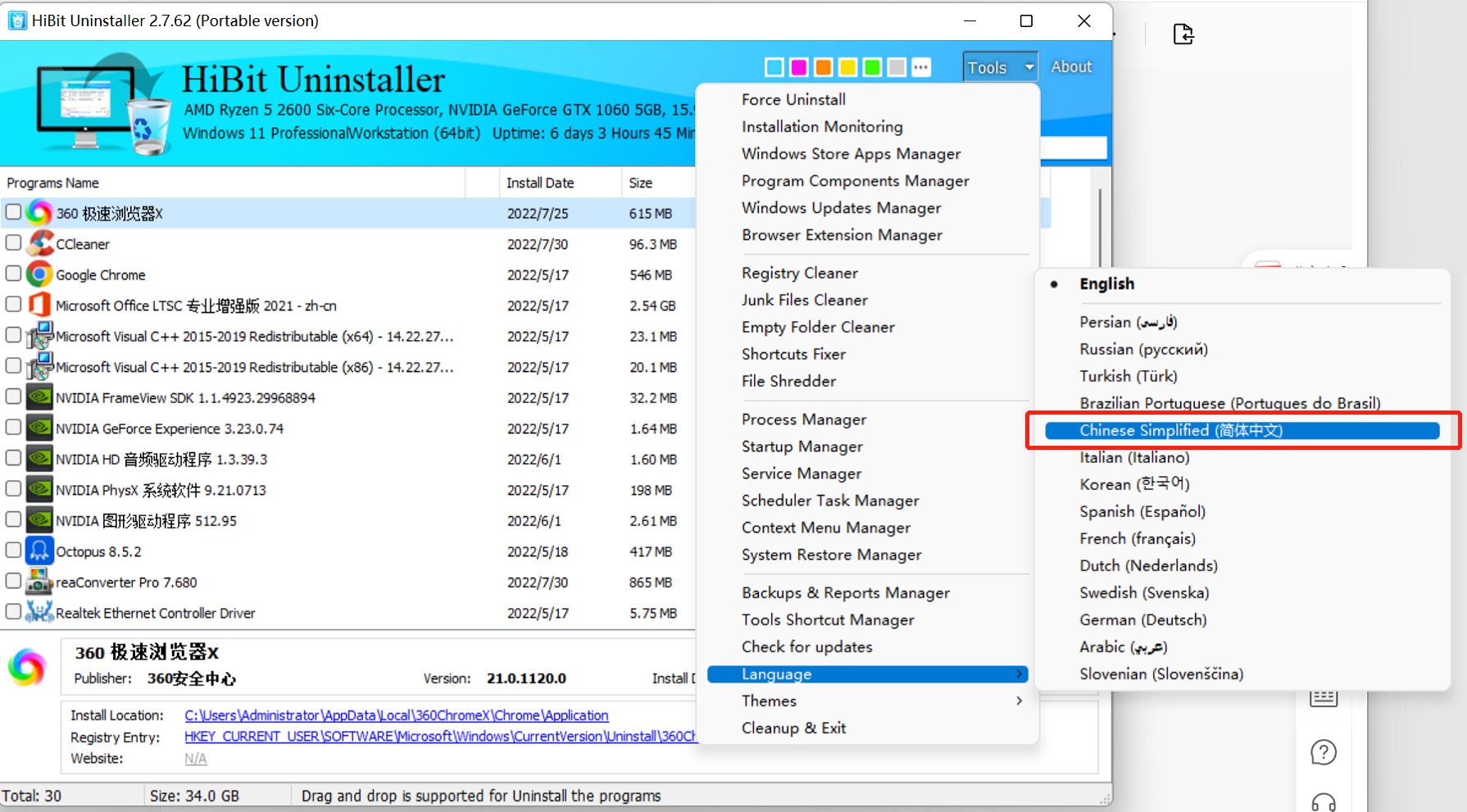The height and width of the screenshot is (812, 1467).
Task: Check the Google Chrome checkbox
Action: (13, 273)
